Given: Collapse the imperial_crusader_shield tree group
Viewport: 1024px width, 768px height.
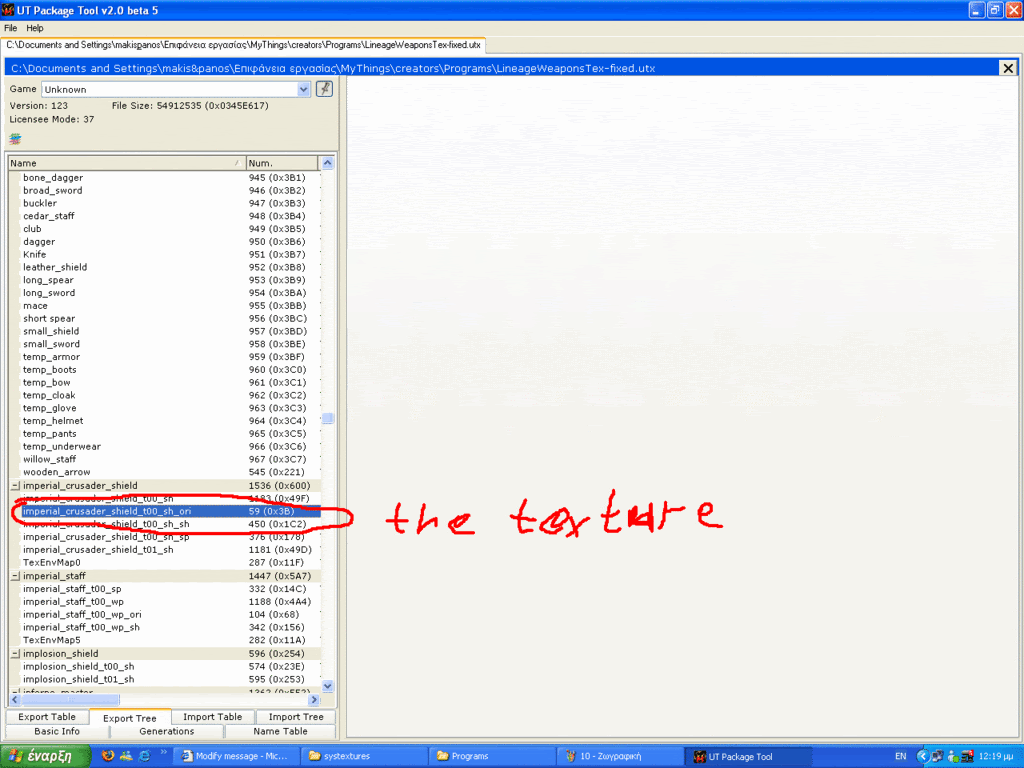Looking at the screenshot, I should point(15,486).
